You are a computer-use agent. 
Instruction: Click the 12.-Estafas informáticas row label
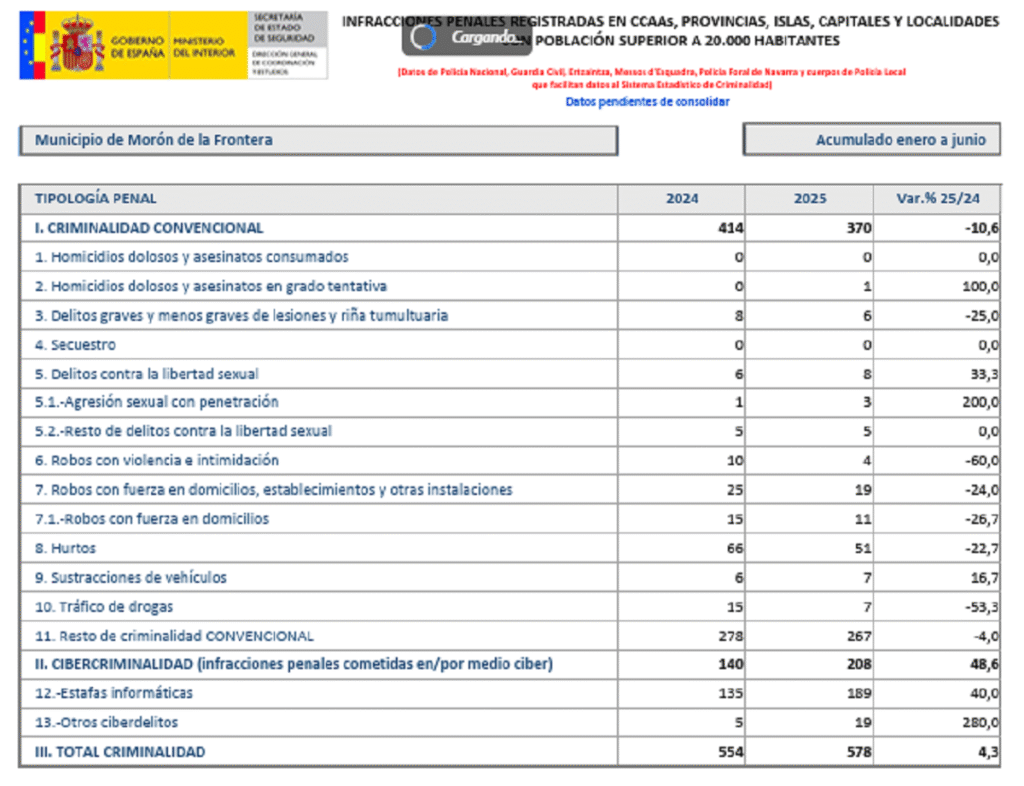click(x=114, y=693)
